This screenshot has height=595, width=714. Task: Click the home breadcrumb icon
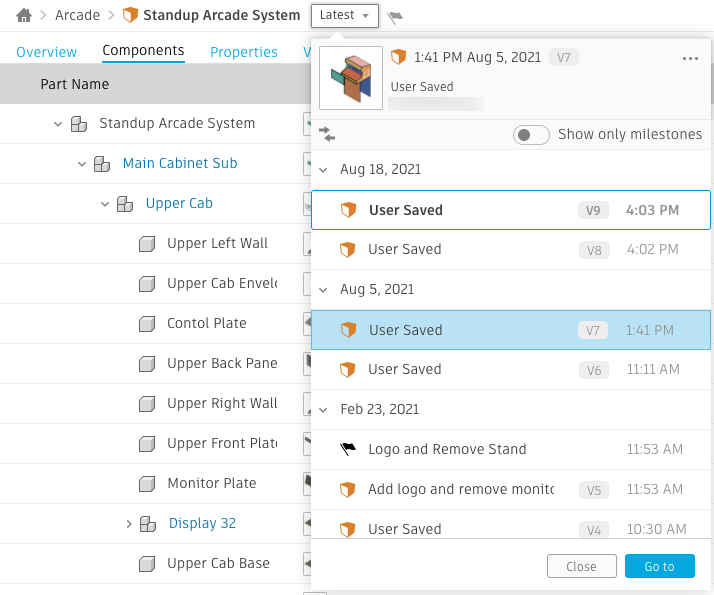coord(24,15)
